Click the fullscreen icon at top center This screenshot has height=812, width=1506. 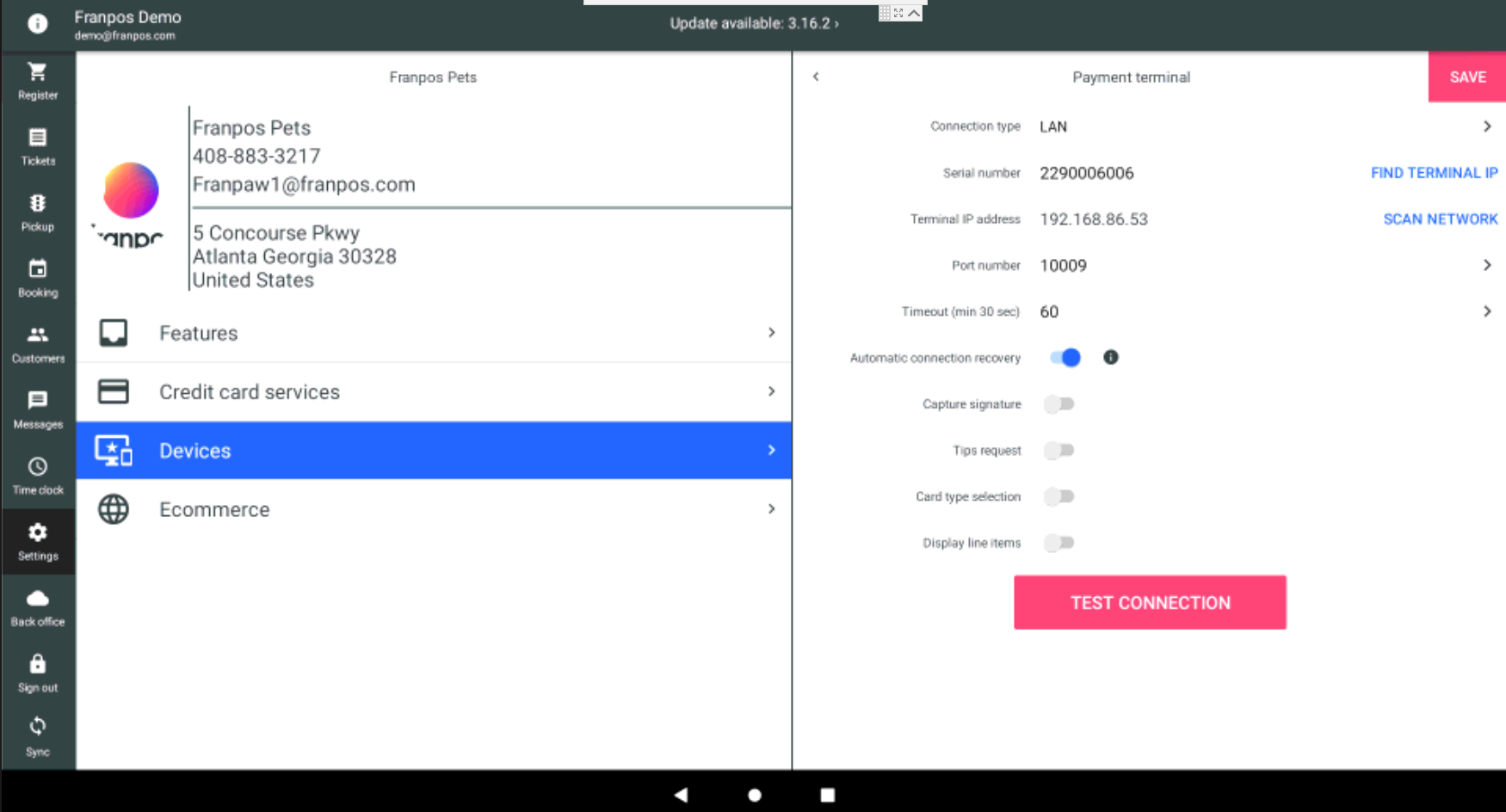[898, 13]
